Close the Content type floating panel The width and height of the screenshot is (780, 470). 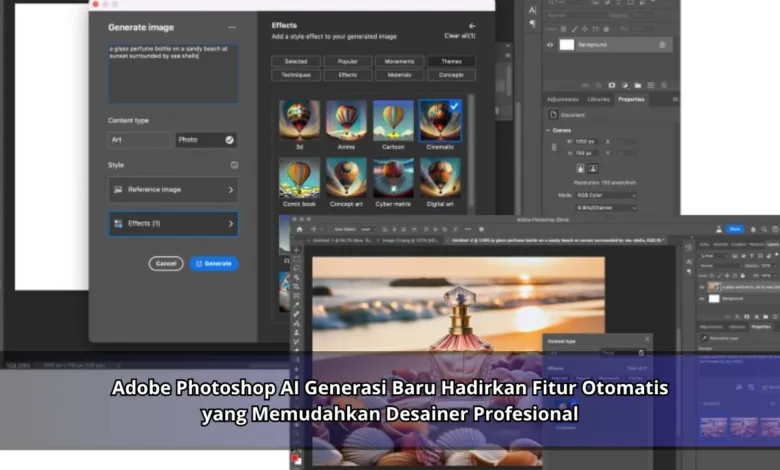tap(647, 339)
